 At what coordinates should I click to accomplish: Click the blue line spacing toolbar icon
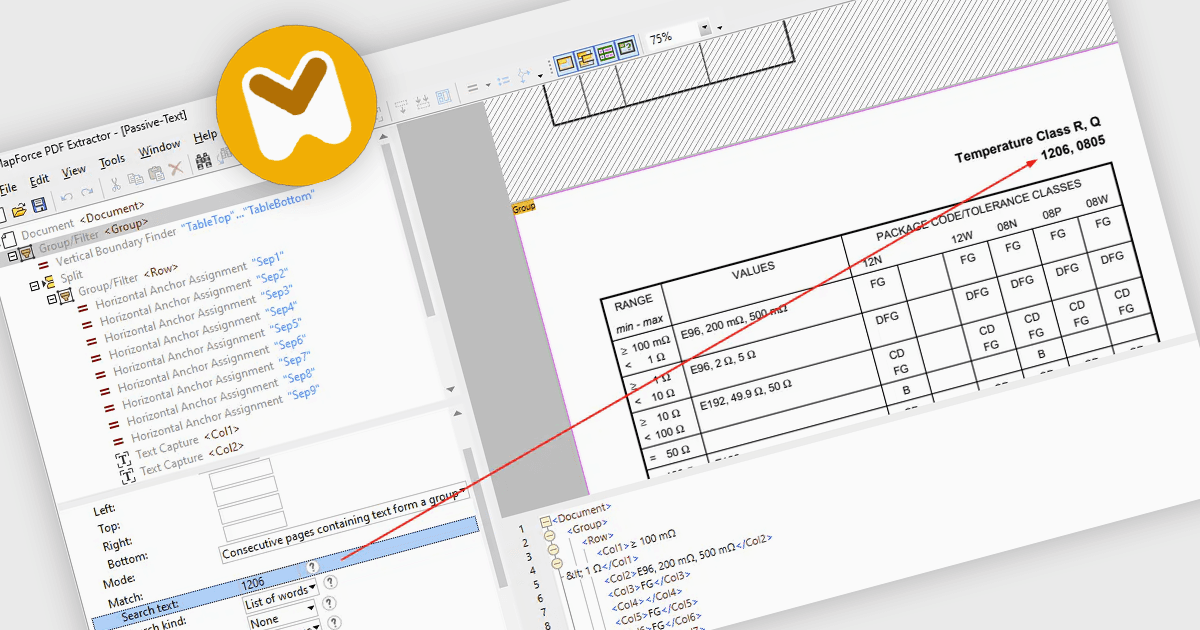pyautogui.click(x=502, y=79)
